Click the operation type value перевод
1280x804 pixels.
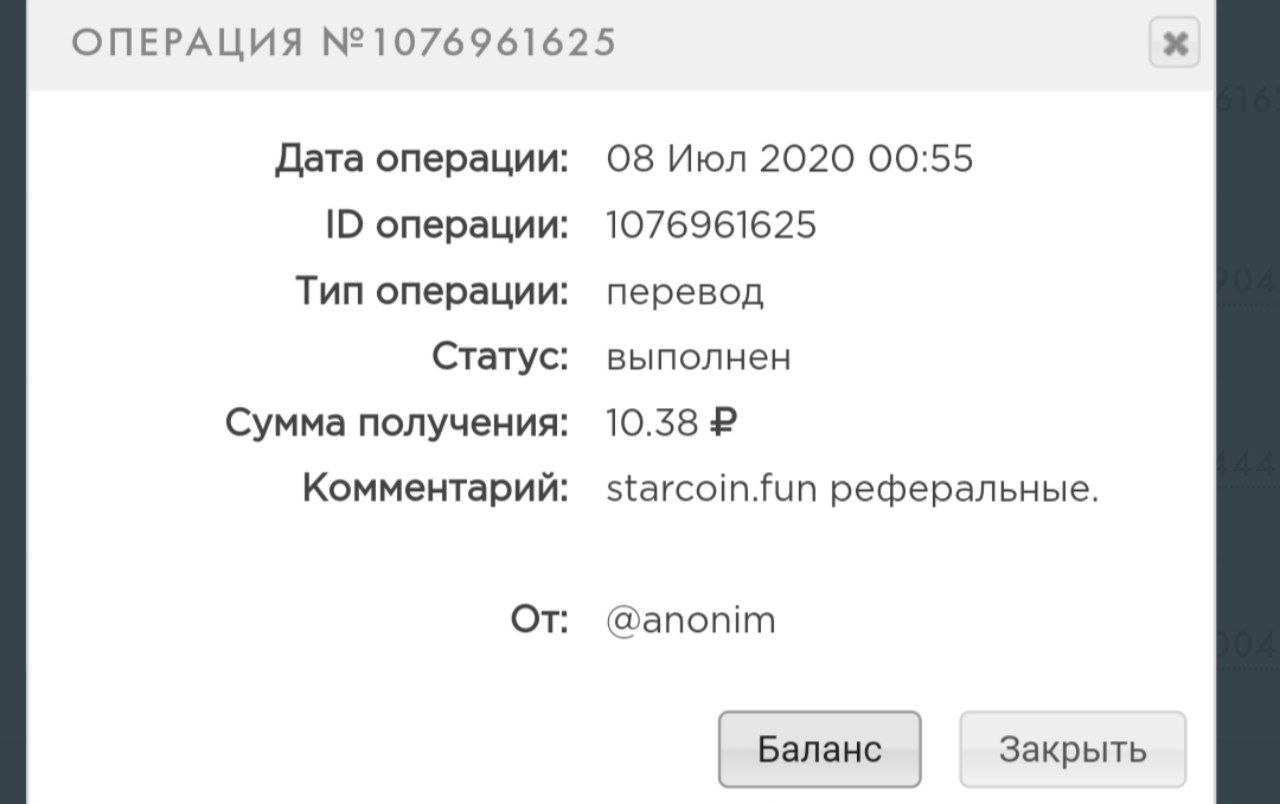pyautogui.click(x=685, y=292)
